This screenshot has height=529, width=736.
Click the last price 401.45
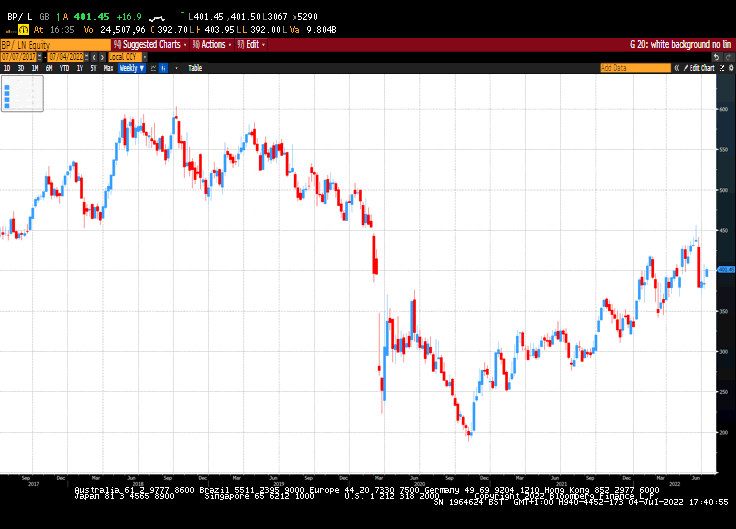92,17
